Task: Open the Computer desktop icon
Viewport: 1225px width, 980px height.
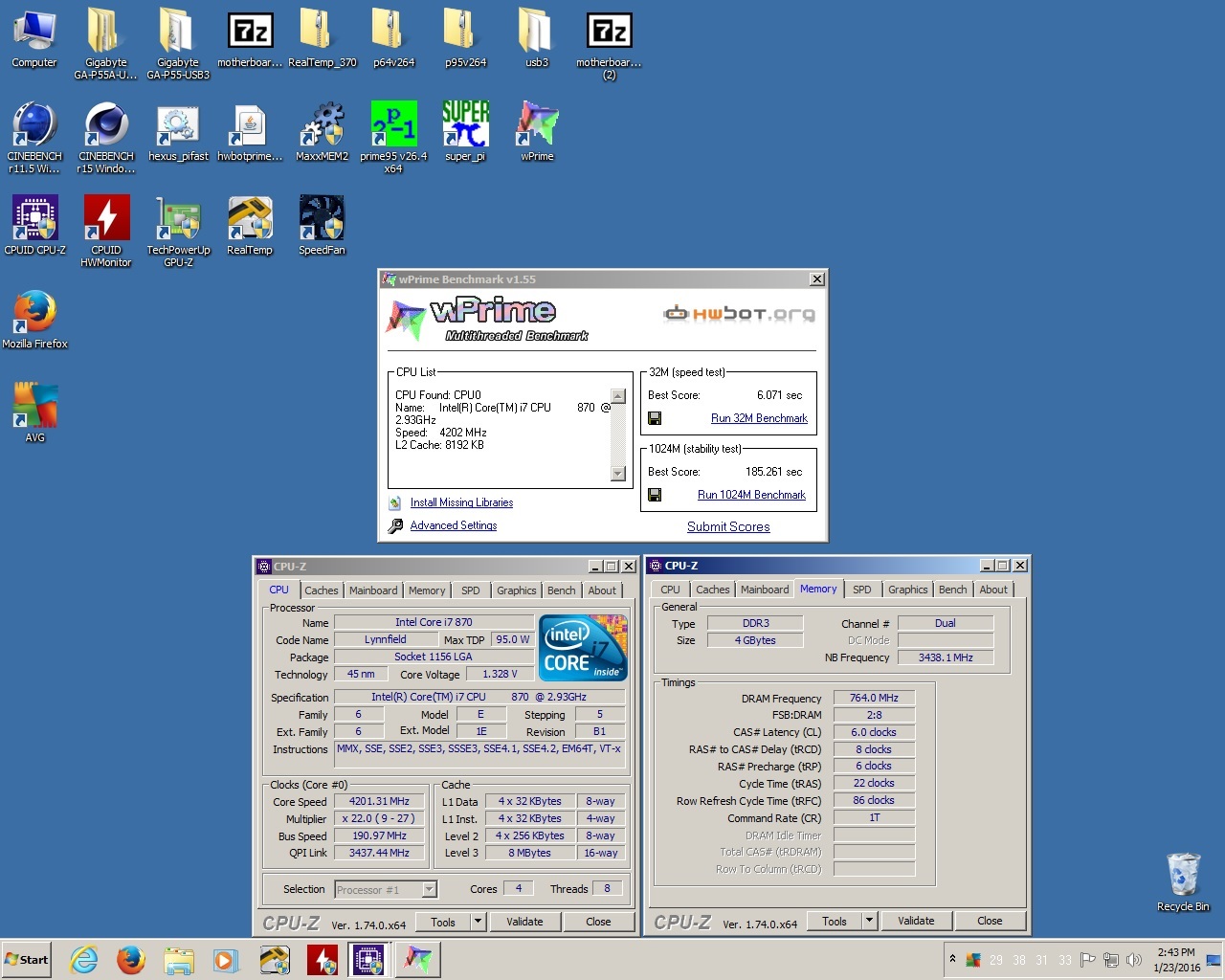Action: 34,39
